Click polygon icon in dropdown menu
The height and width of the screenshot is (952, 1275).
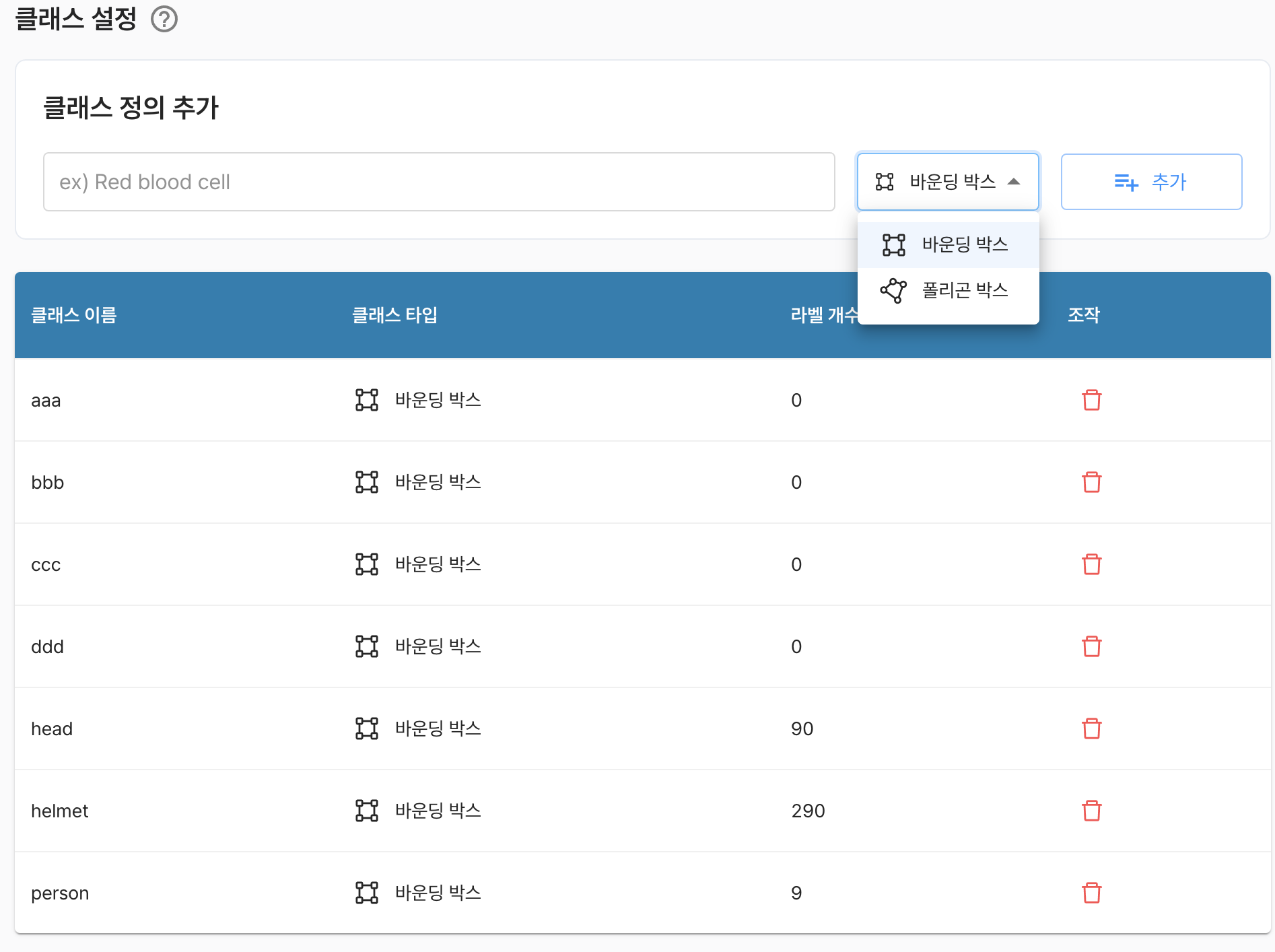point(893,290)
